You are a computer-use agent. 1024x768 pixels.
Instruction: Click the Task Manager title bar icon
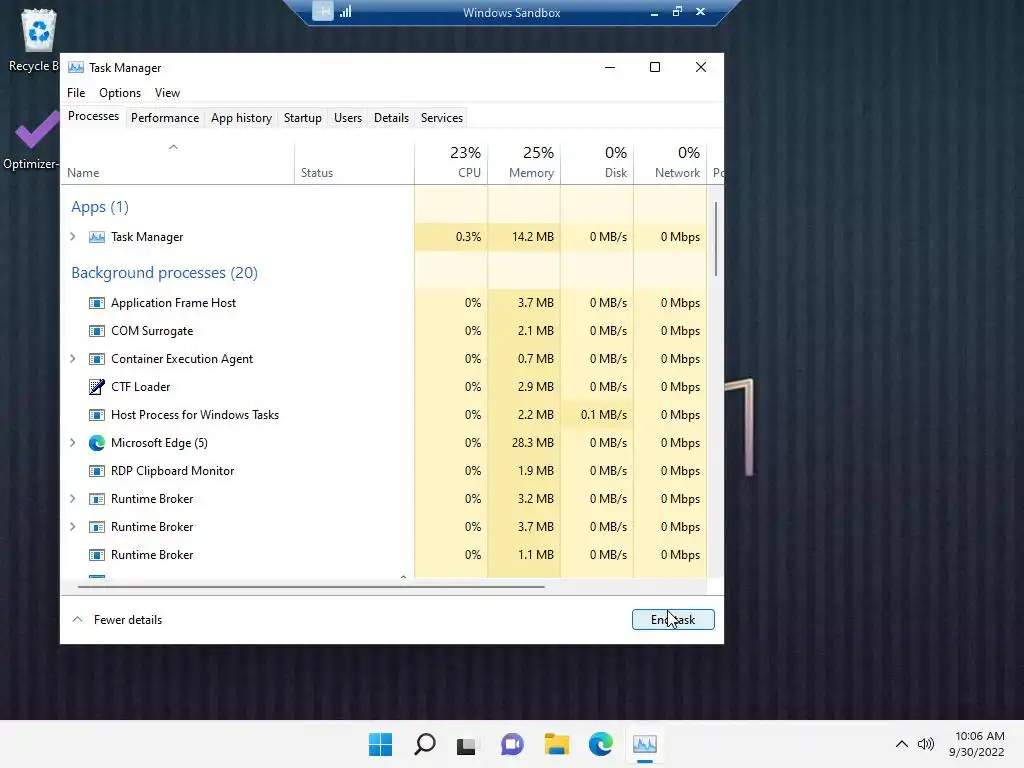coord(76,67)
